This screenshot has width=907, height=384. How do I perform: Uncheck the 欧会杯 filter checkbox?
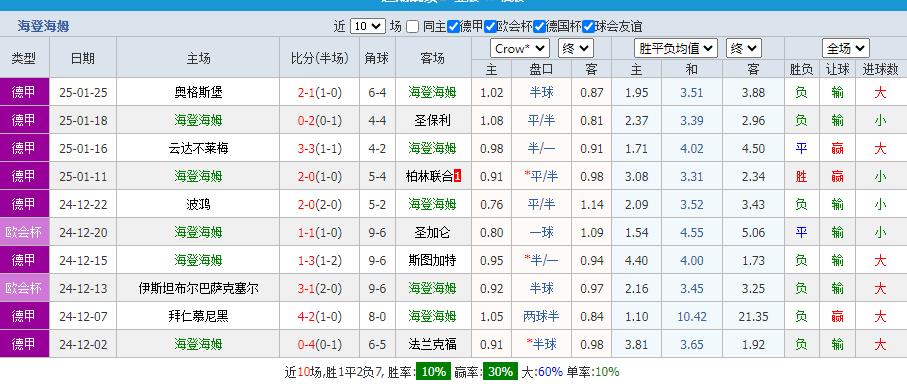491,27
